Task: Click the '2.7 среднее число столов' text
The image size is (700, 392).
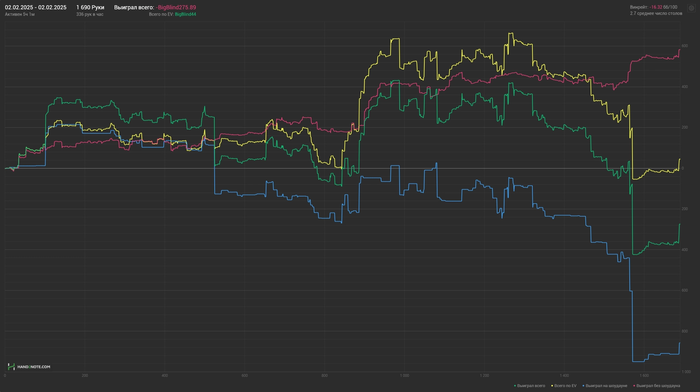Action: click(656, 13)
